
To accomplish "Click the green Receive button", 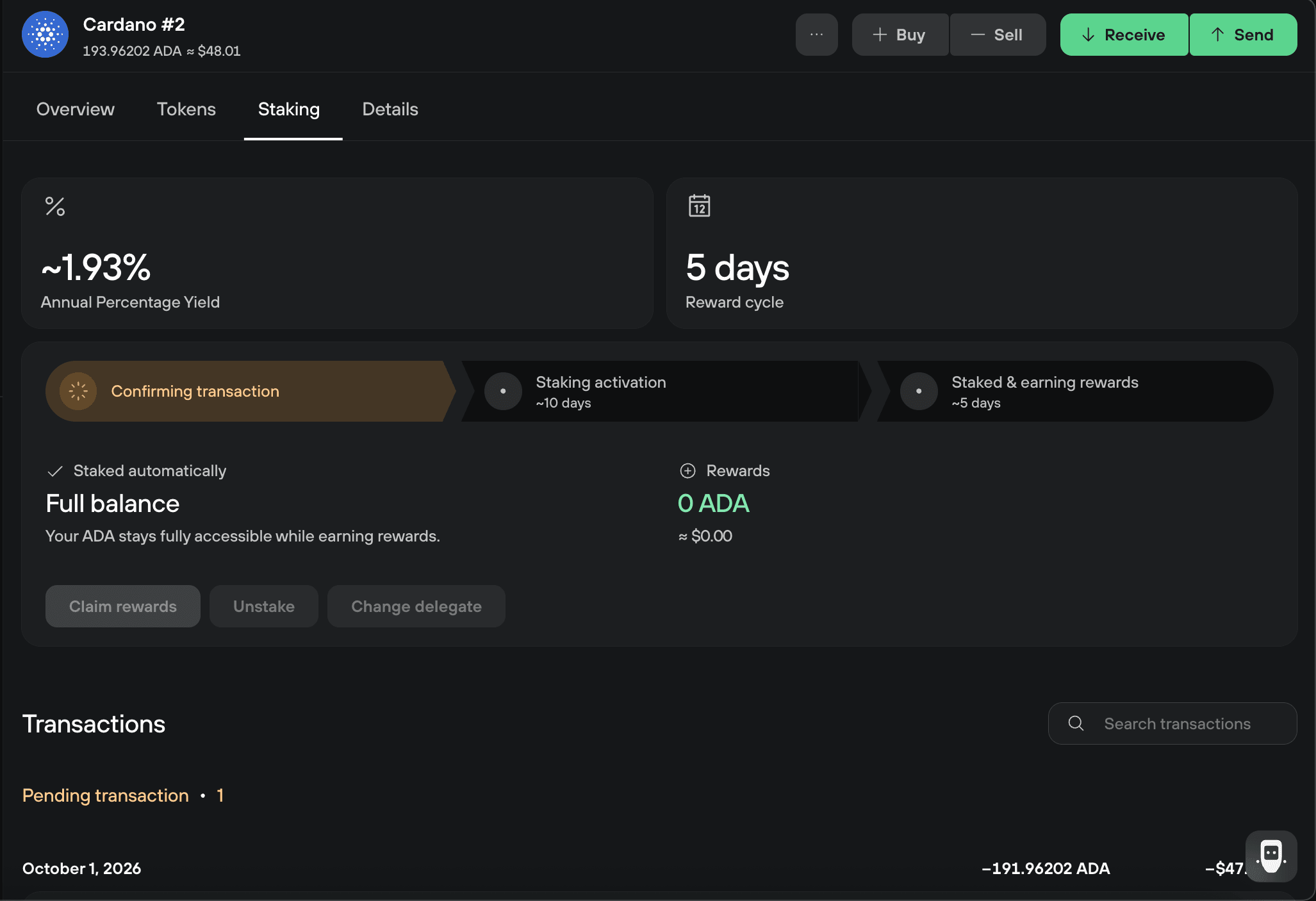I will [x=1124, y=35].
